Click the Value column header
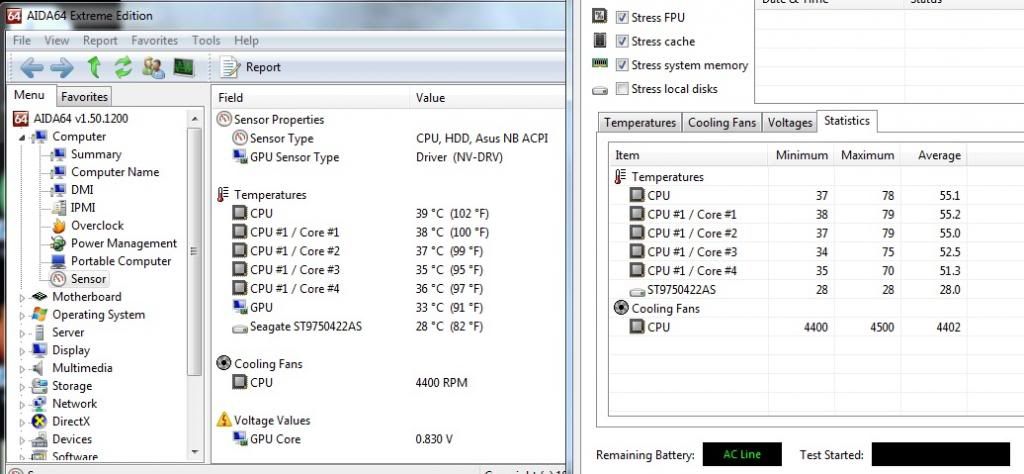Viewport: 1024px width, 474px height. 488,98
